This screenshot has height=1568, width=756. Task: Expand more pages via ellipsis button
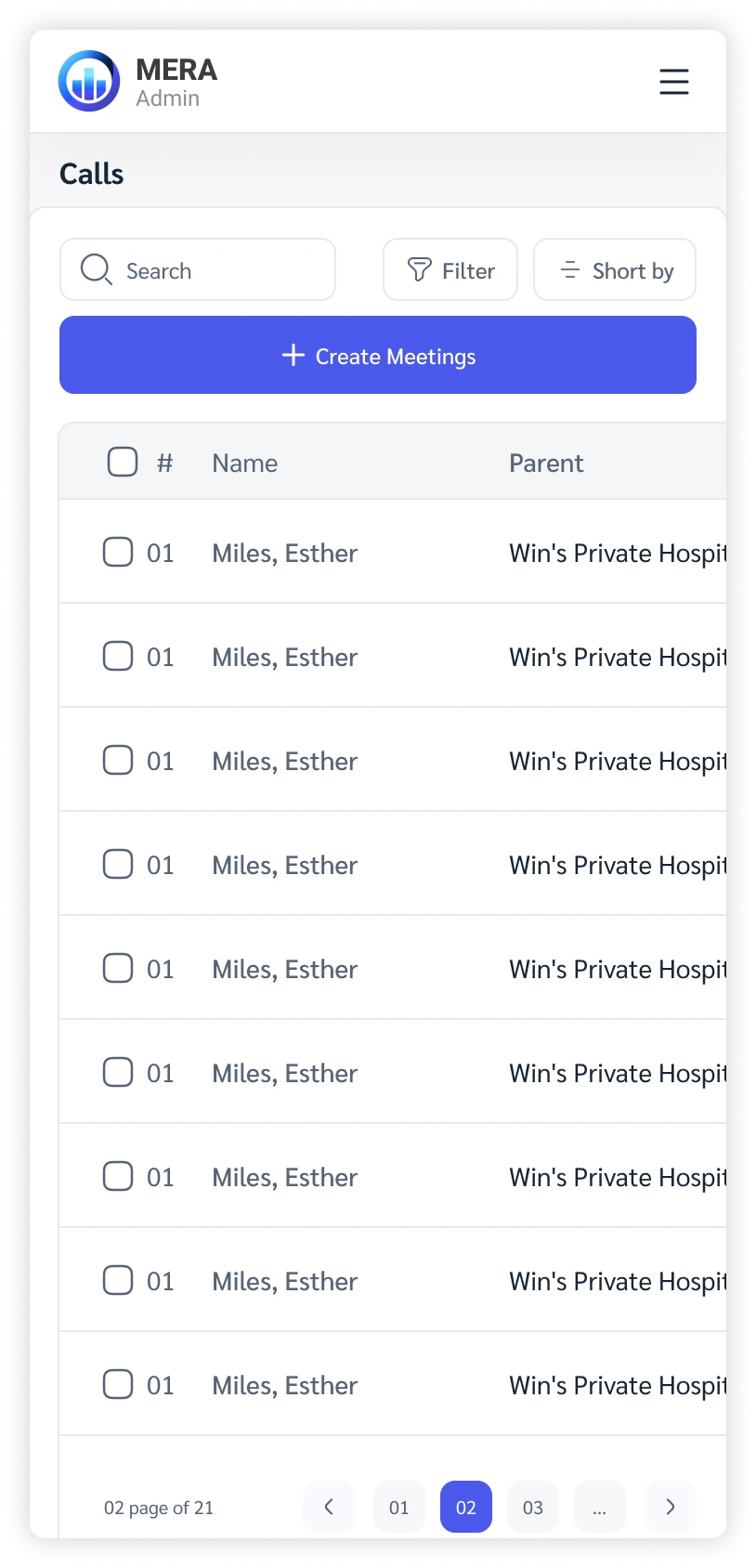600,1507
